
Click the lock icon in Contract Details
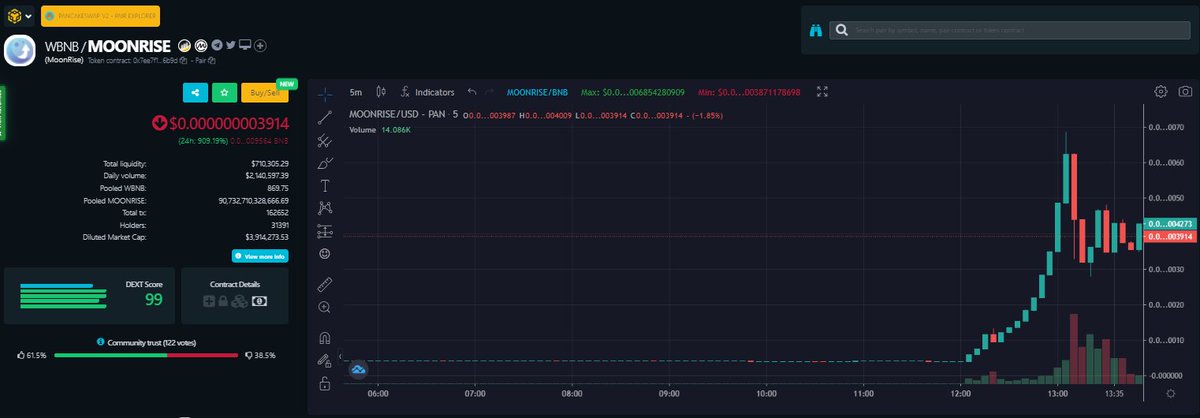click(x=225, y=301)
